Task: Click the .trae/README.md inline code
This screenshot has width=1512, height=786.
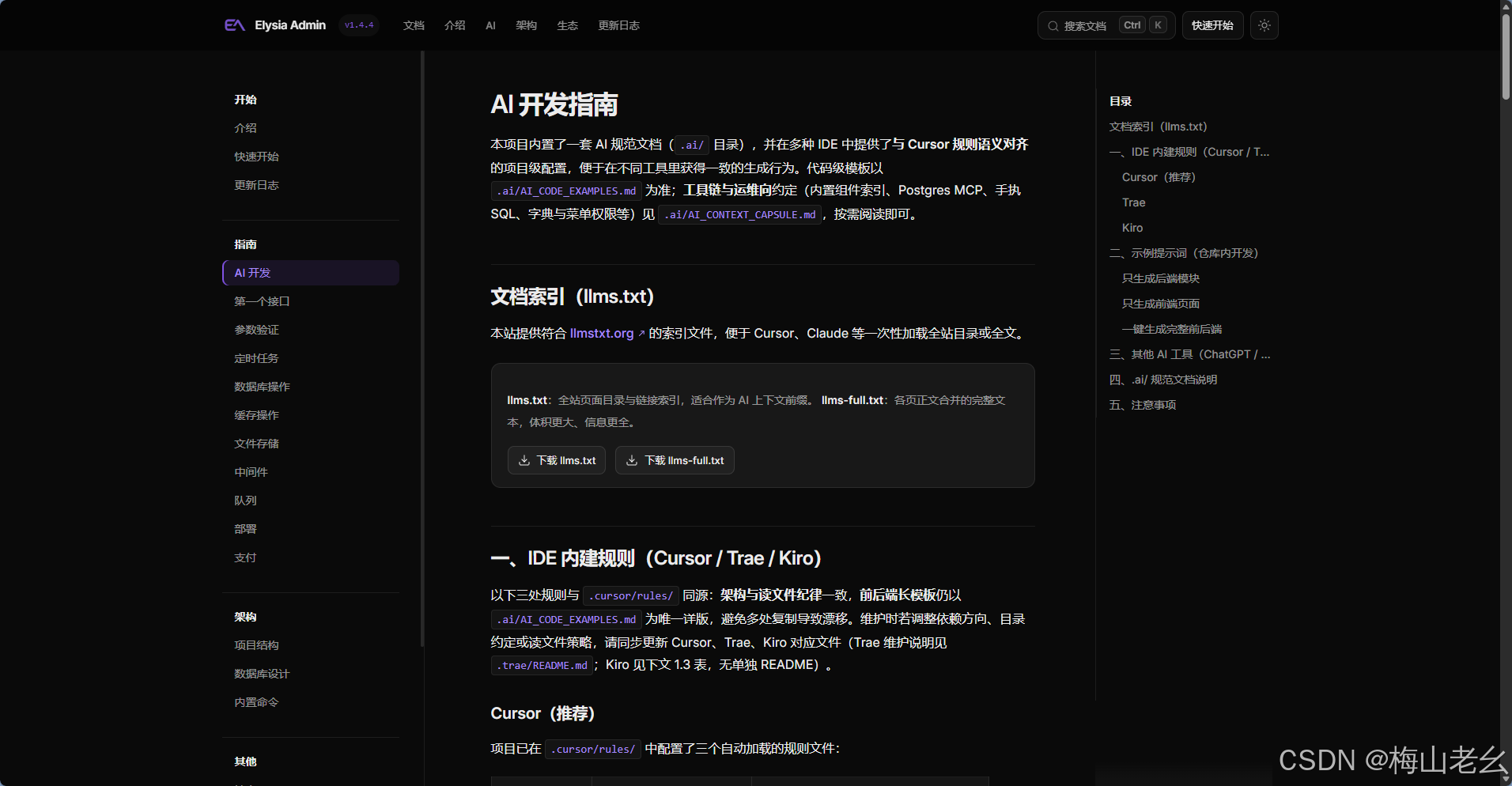Action: click(542, 665)
